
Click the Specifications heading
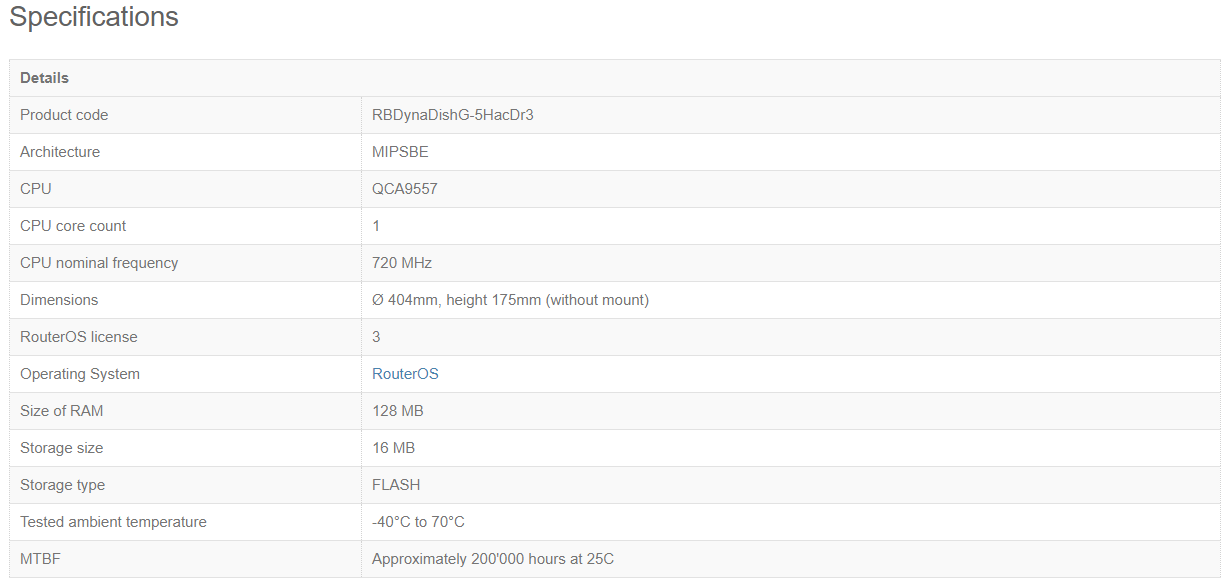(94, 17)
